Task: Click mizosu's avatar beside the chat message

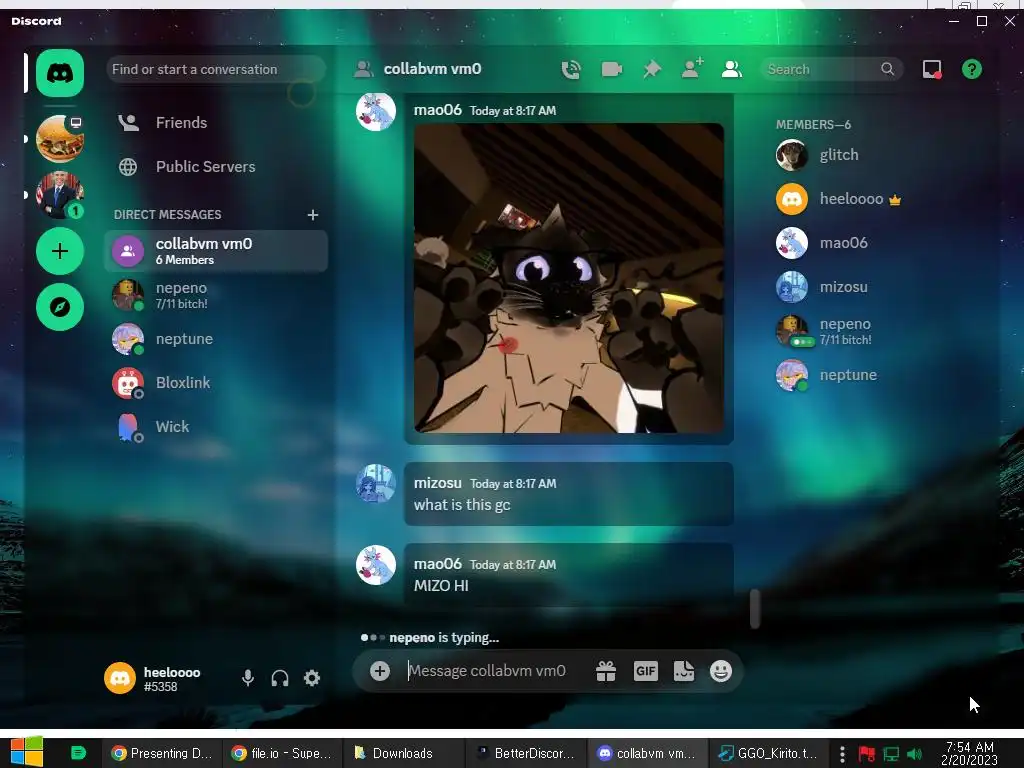Action: 376,484
